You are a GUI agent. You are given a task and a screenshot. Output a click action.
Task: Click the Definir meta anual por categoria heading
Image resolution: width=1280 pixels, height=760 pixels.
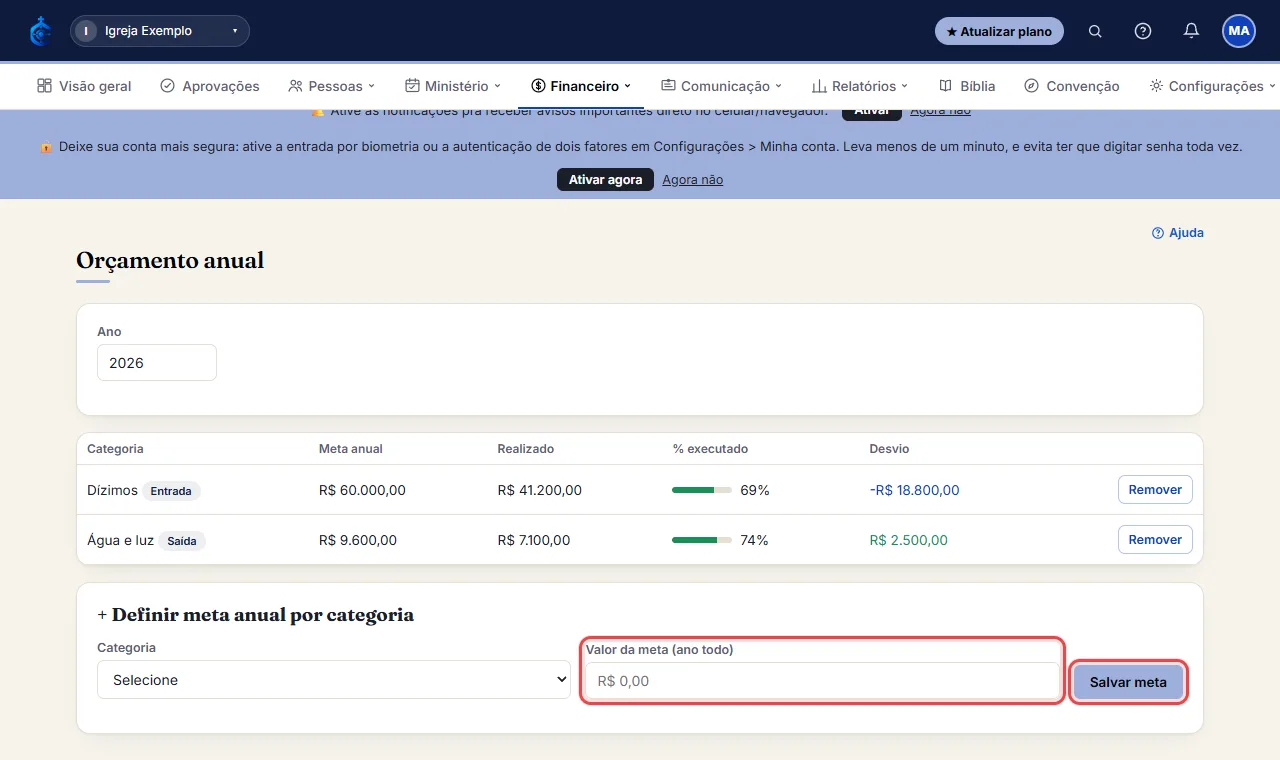point(255,615)
